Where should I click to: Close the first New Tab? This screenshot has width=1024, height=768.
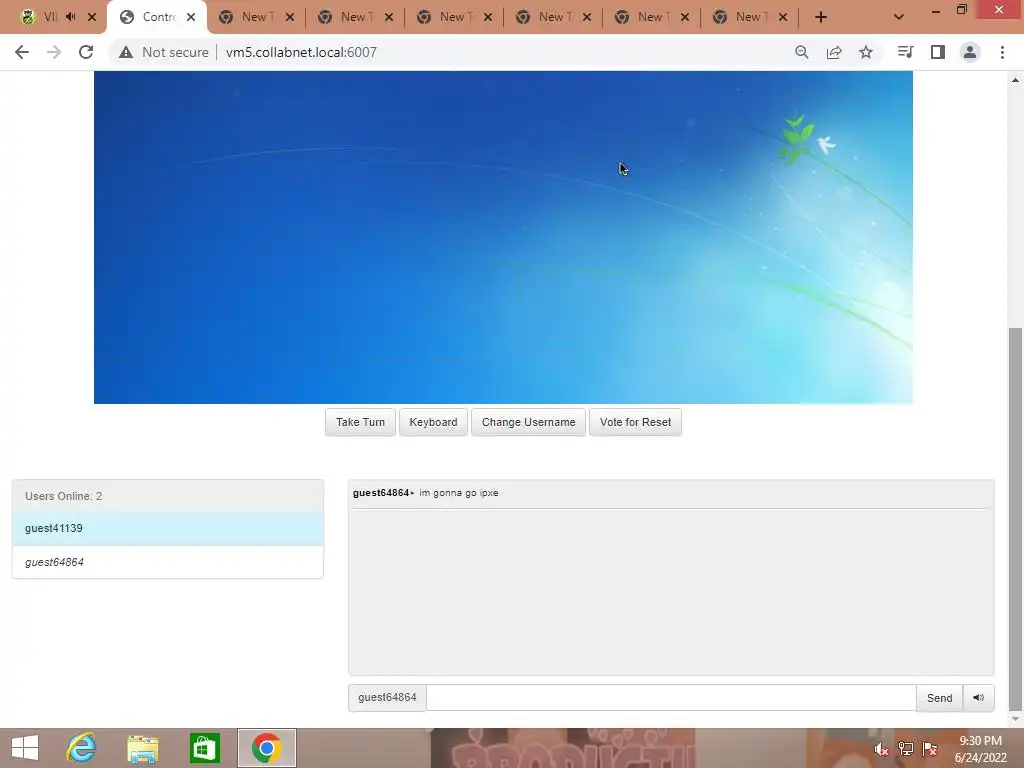[x=289, y=17]
